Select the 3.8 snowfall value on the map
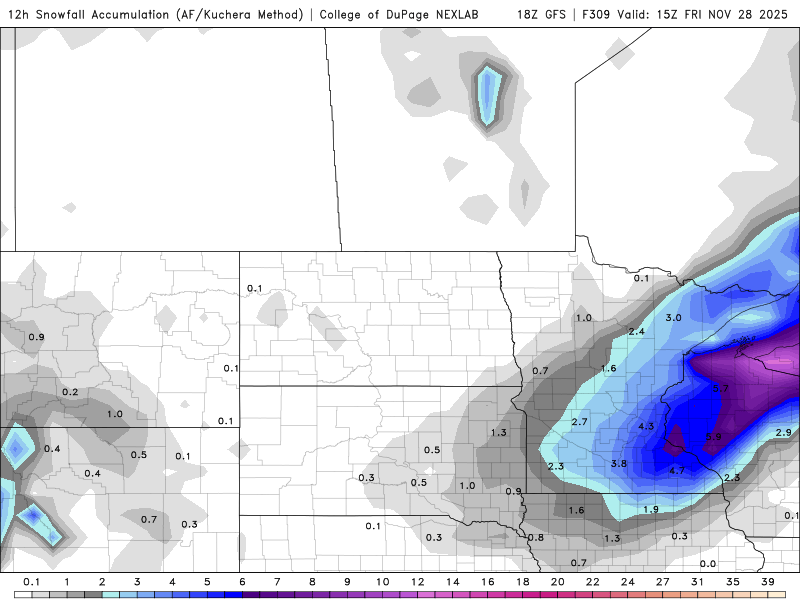This screenshot has height=600, width=800. click(x=618, y=463)
